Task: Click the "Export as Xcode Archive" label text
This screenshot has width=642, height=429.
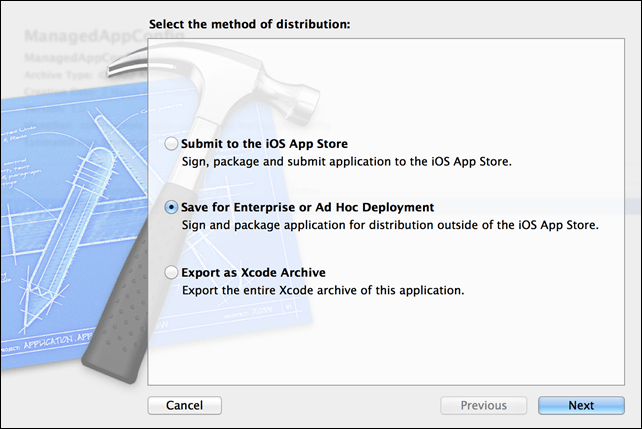Action: [253, 272]
